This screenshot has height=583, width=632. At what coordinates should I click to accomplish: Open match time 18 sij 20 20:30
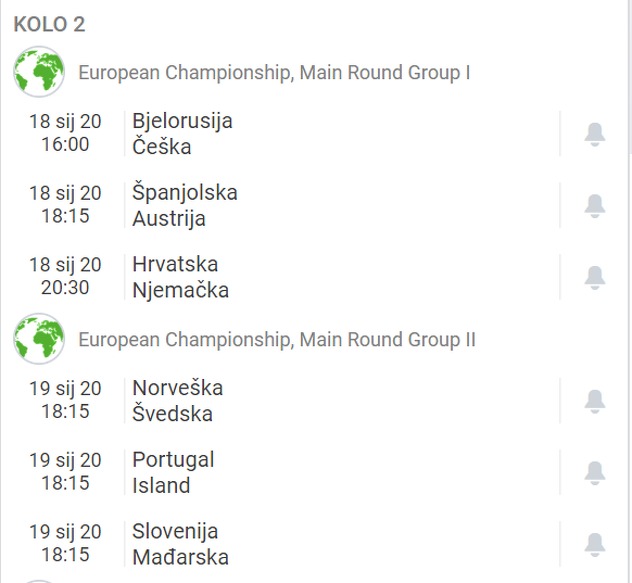point(65,276)
